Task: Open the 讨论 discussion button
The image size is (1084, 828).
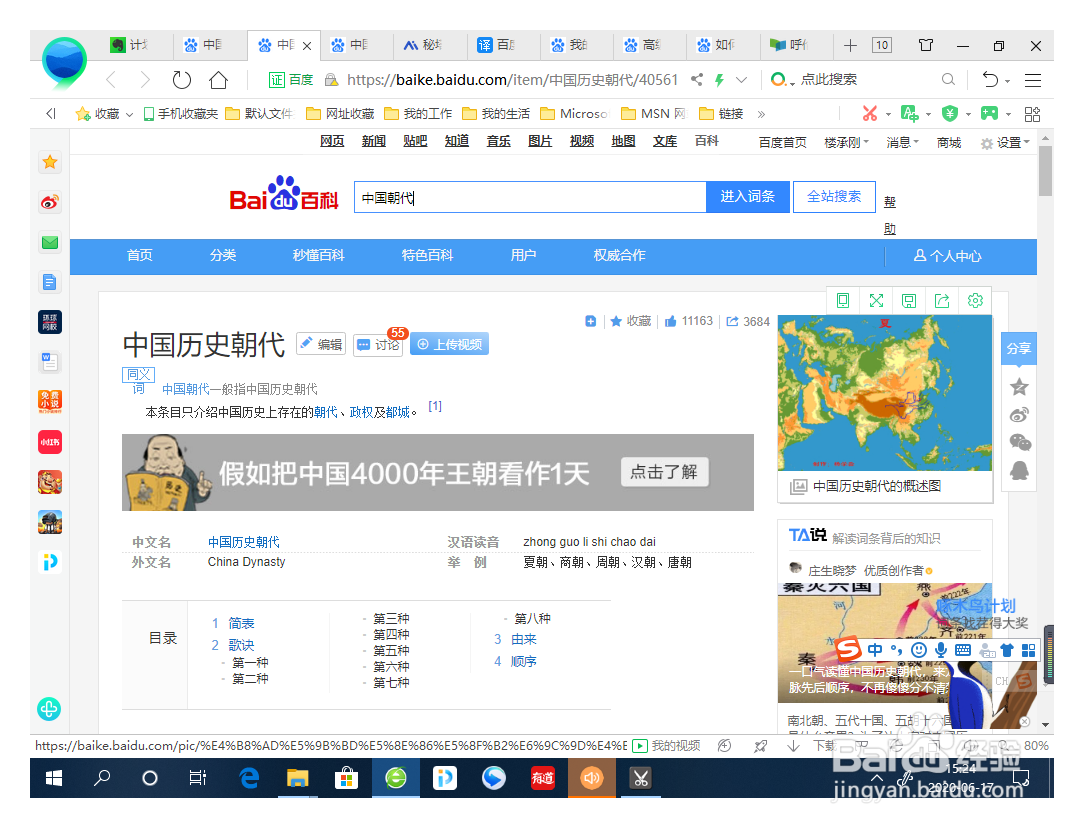Action: click(378, 344)
